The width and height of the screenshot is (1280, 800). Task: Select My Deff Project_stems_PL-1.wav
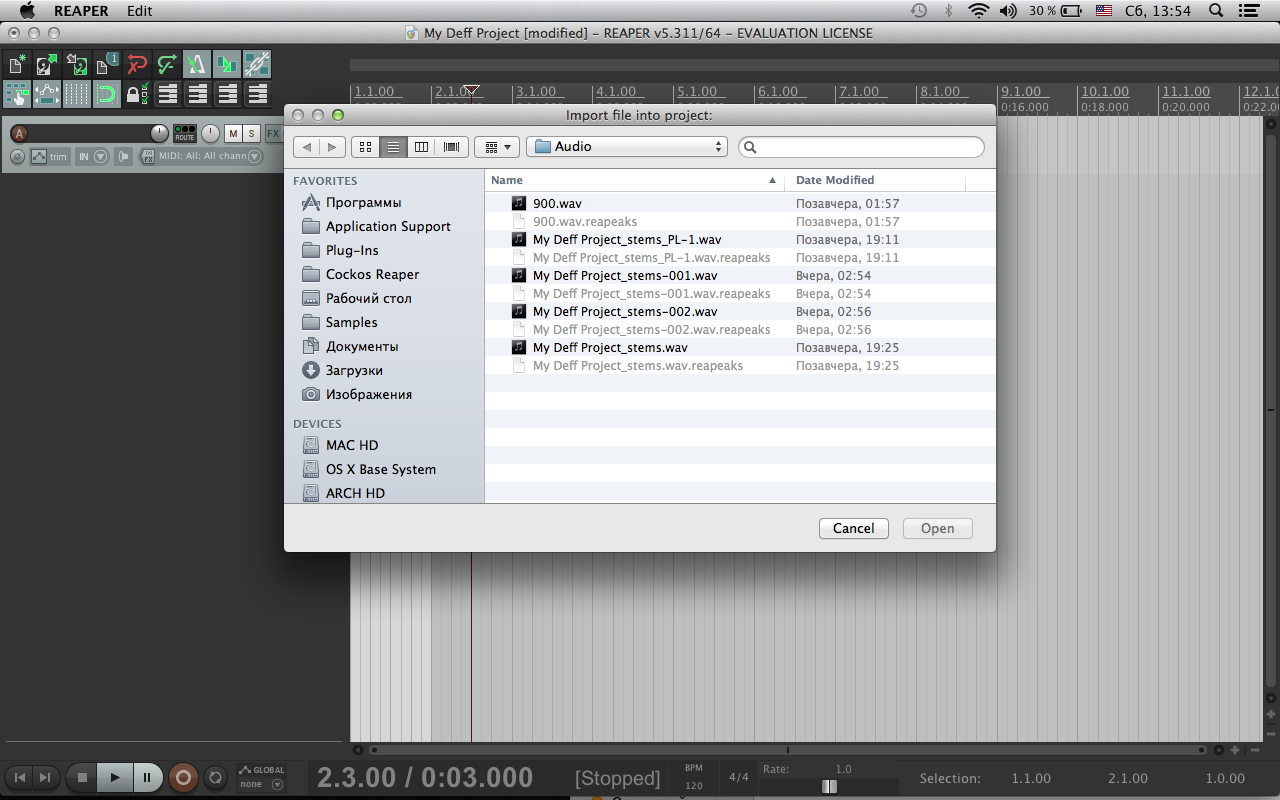point(740,239)
